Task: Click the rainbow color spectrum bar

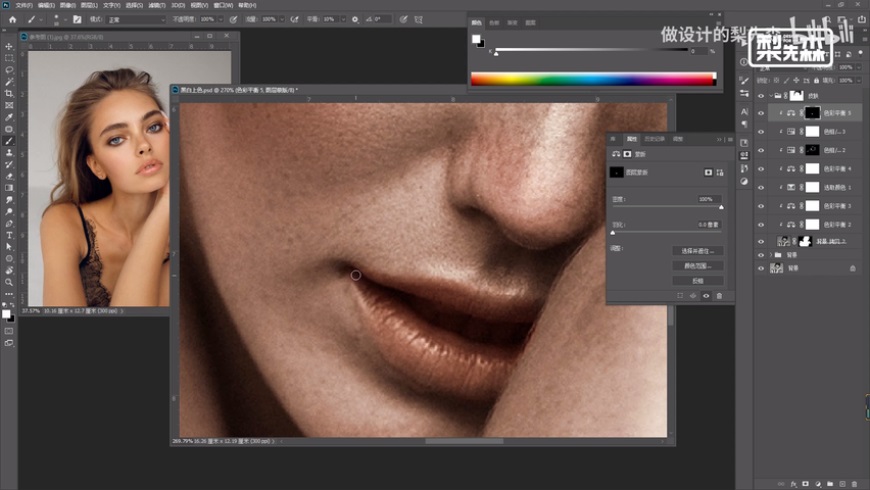Action: click(x=593, y=79)
